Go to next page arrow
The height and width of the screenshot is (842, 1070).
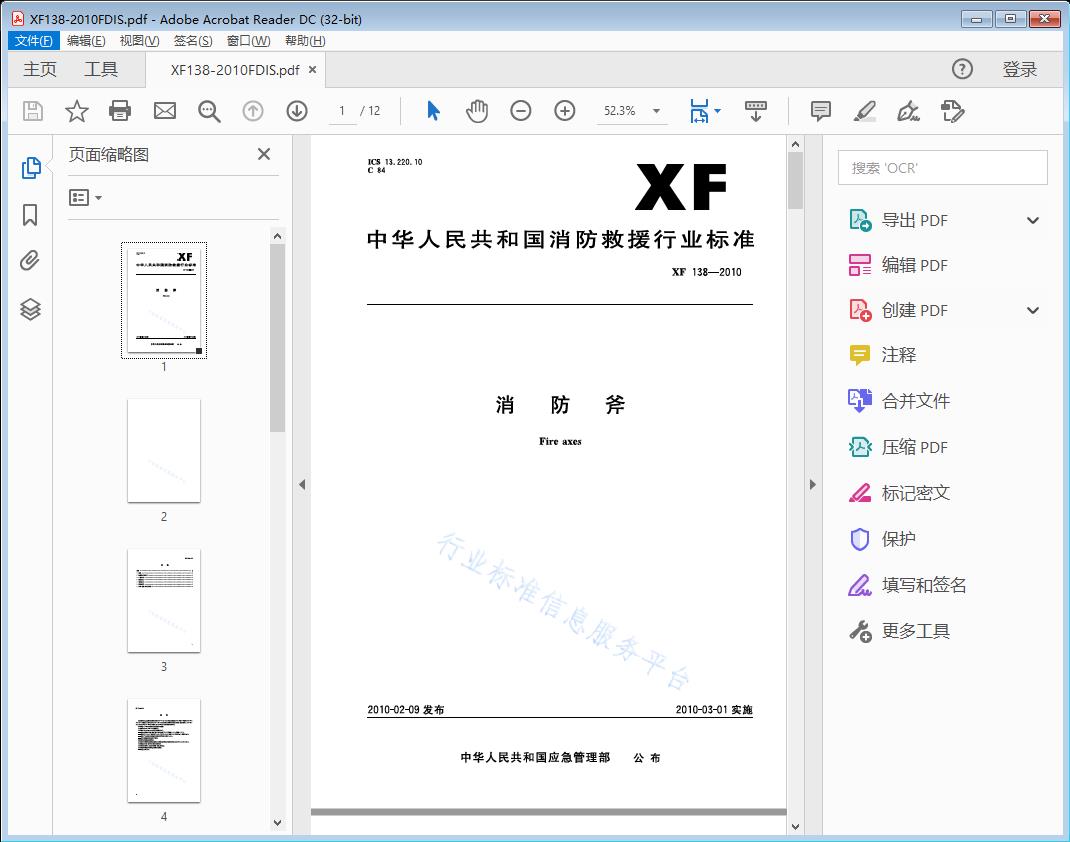(x=297, y=111)
